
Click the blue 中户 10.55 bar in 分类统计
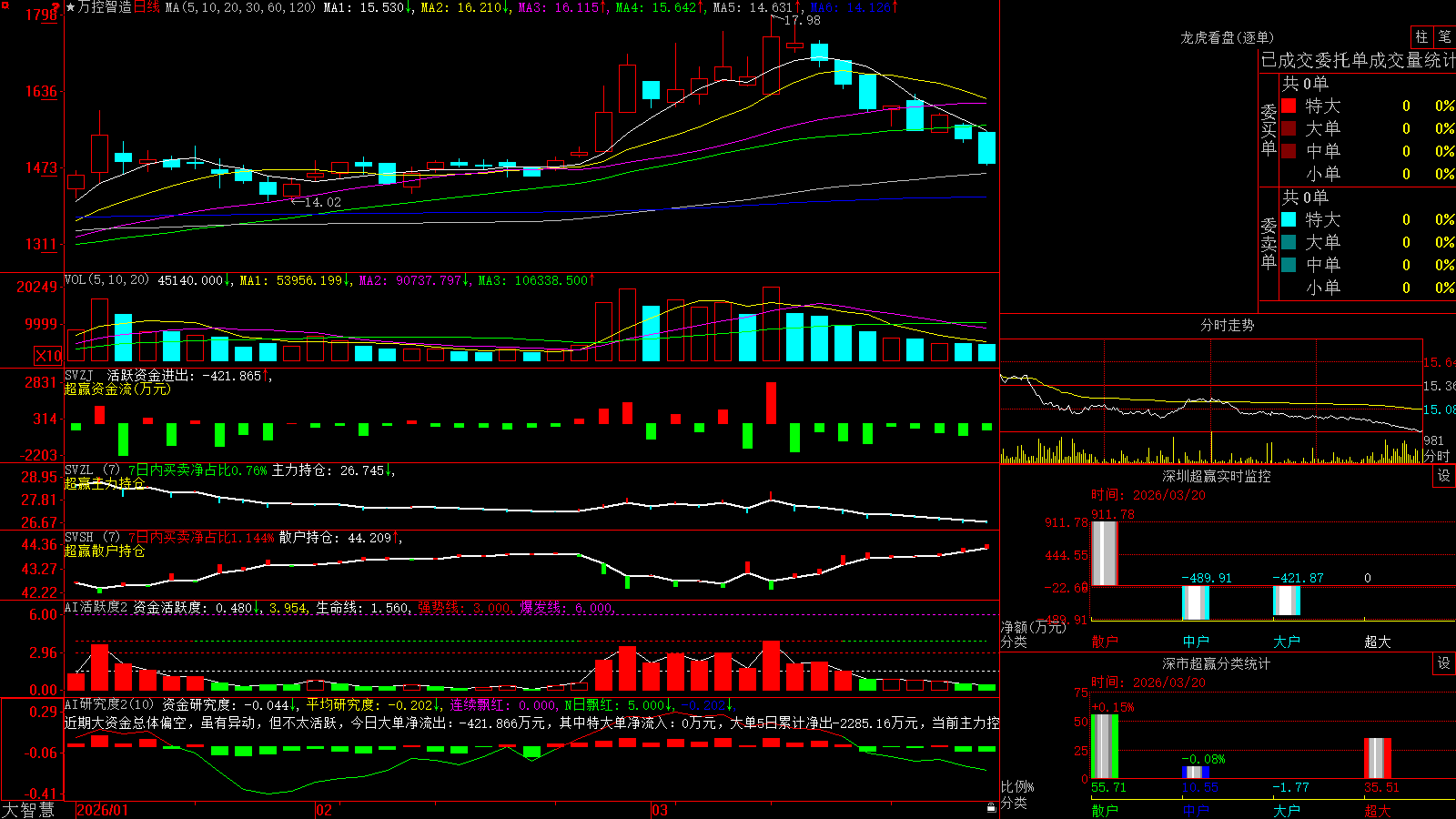click(1196, 773)
